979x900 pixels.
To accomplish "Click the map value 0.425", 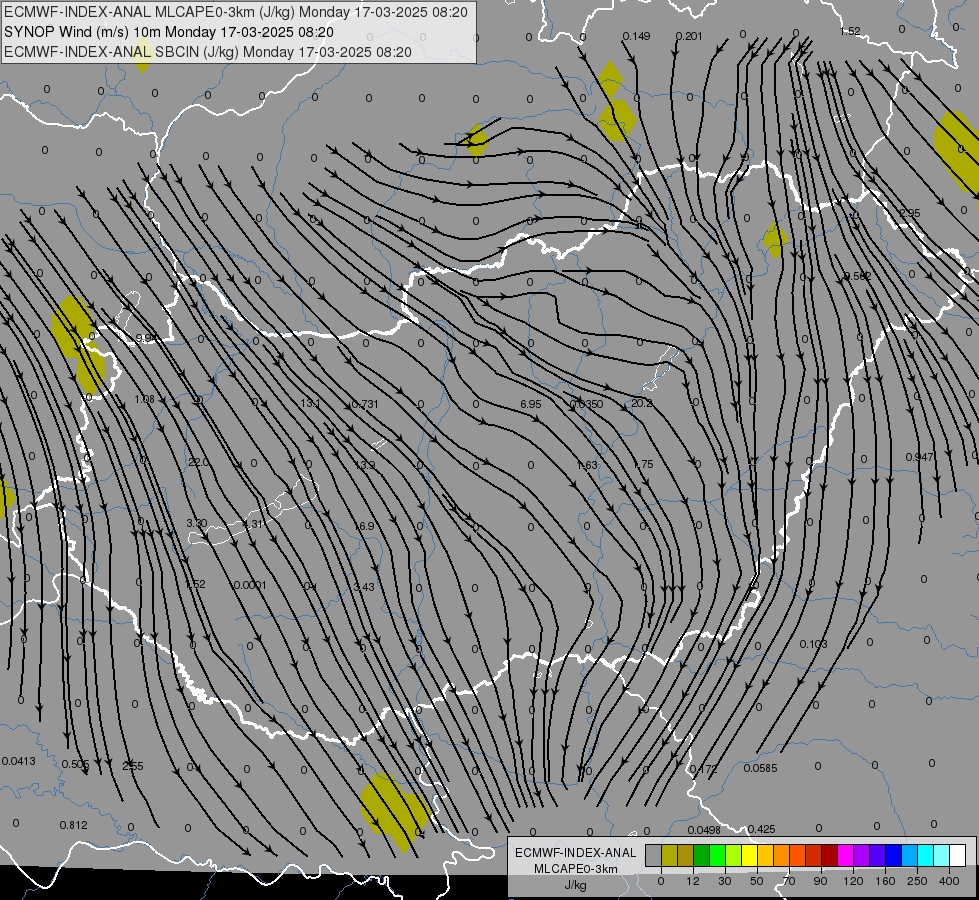I will point(762,829).
